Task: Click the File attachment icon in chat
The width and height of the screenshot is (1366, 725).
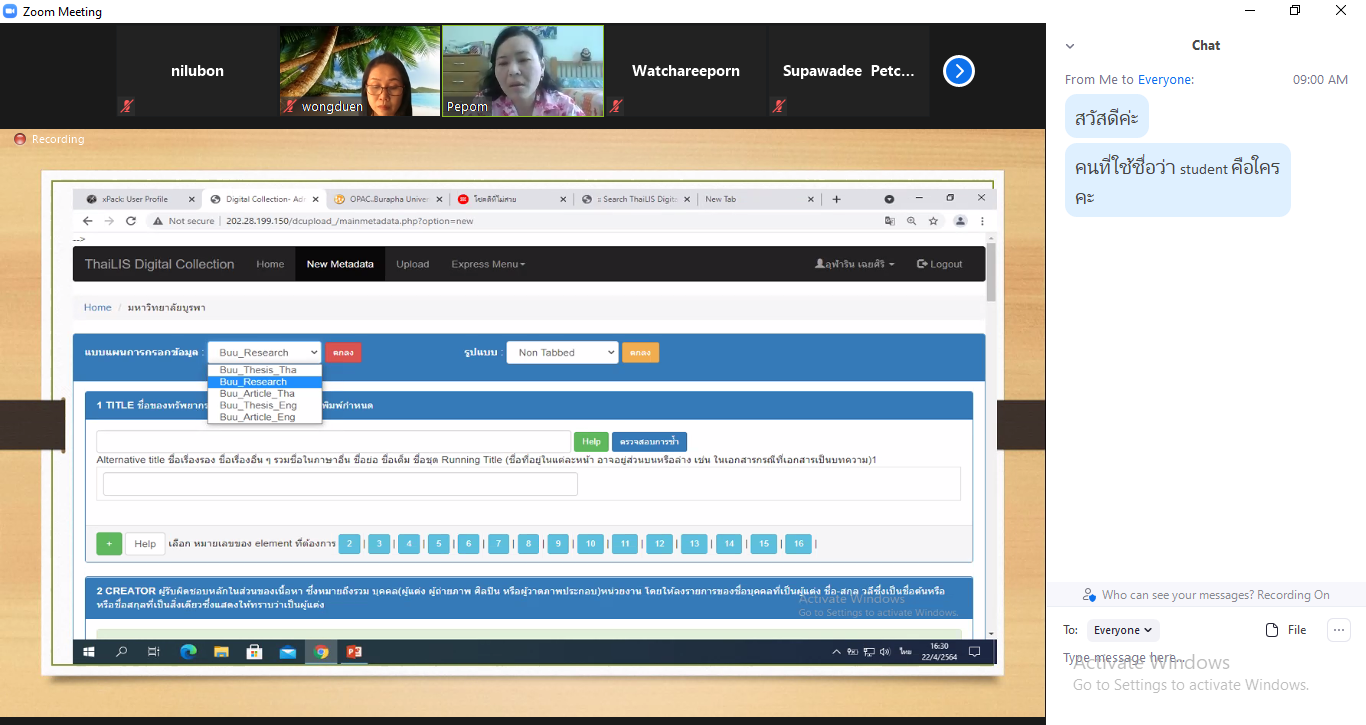Action: pyautogui.click(x=1285, y=630)
